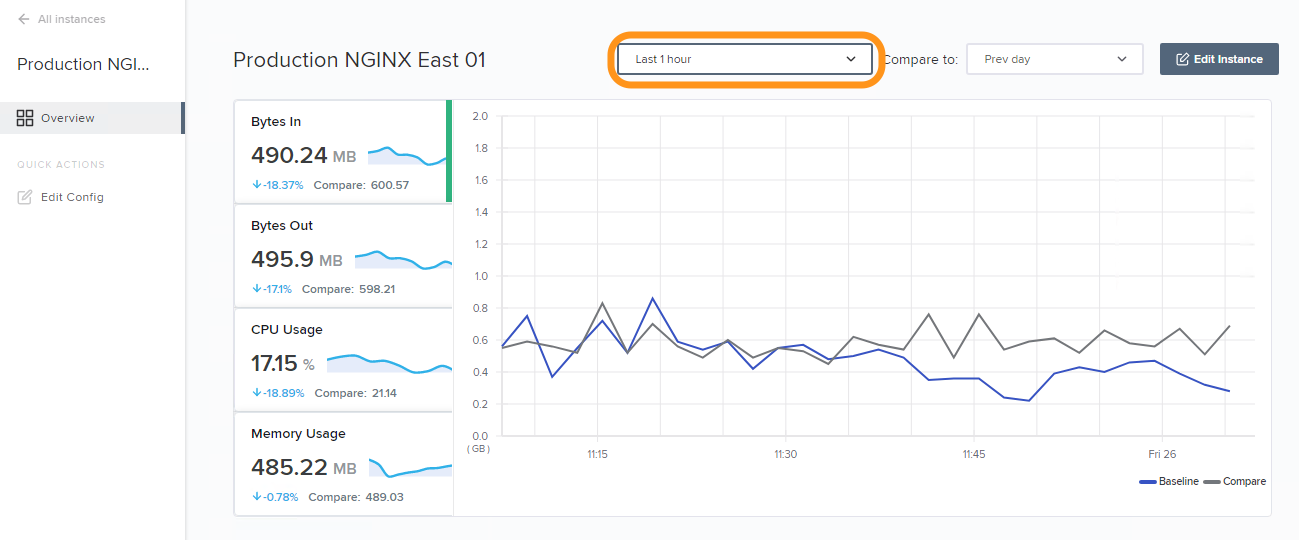The image size is (1299, 540).
Task: Click the back arrow beside All instances
Action: pos(24,19)
